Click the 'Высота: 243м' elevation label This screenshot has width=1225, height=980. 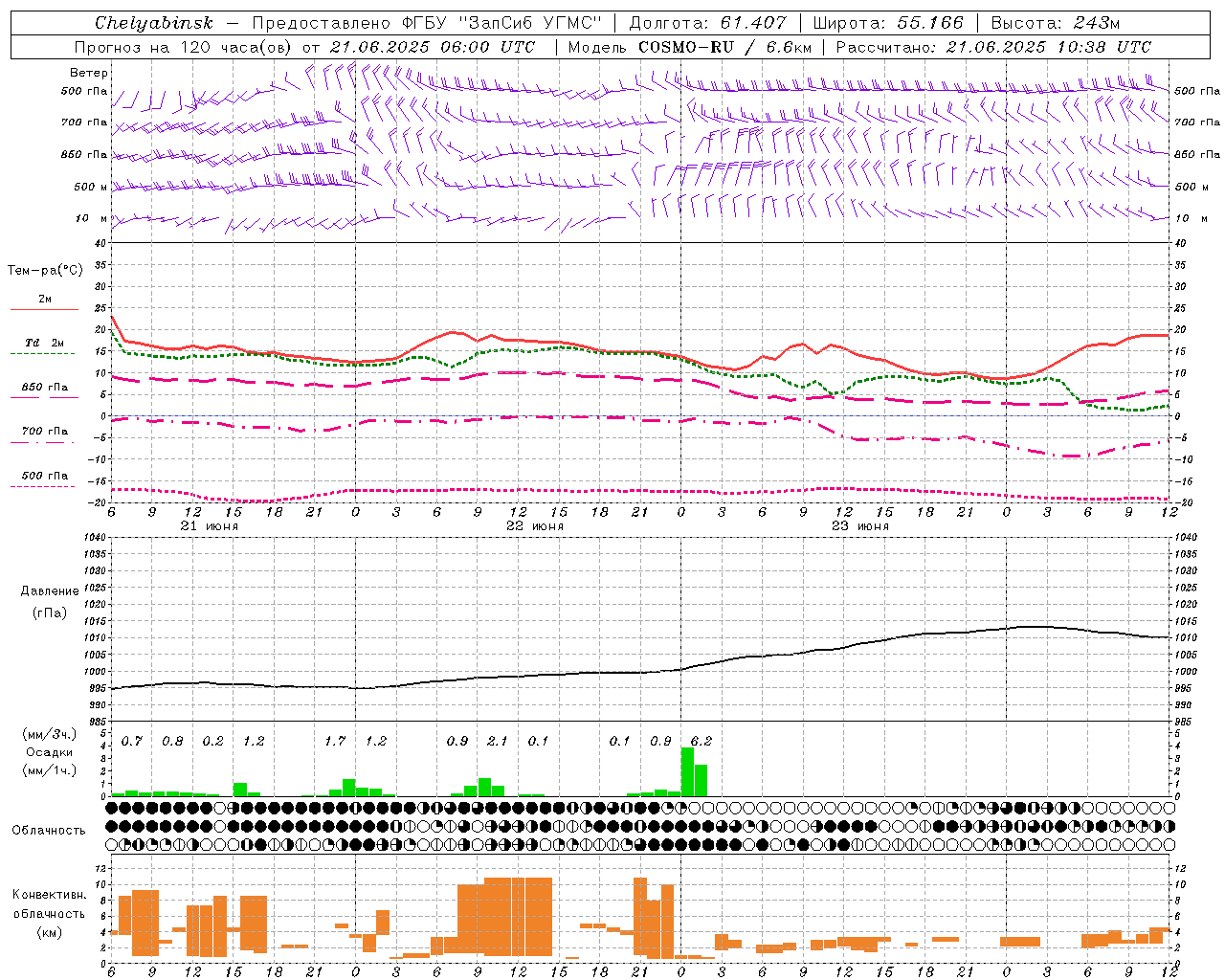tap(1056, 23)
